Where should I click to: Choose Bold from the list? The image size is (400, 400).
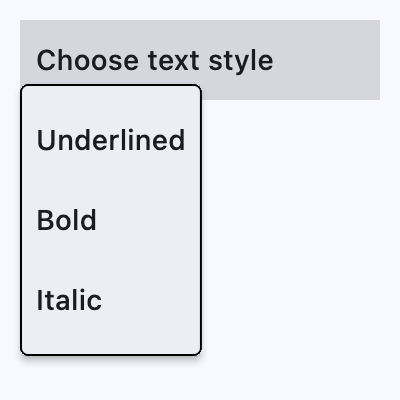pyautogui.click(x=111, y=220)
